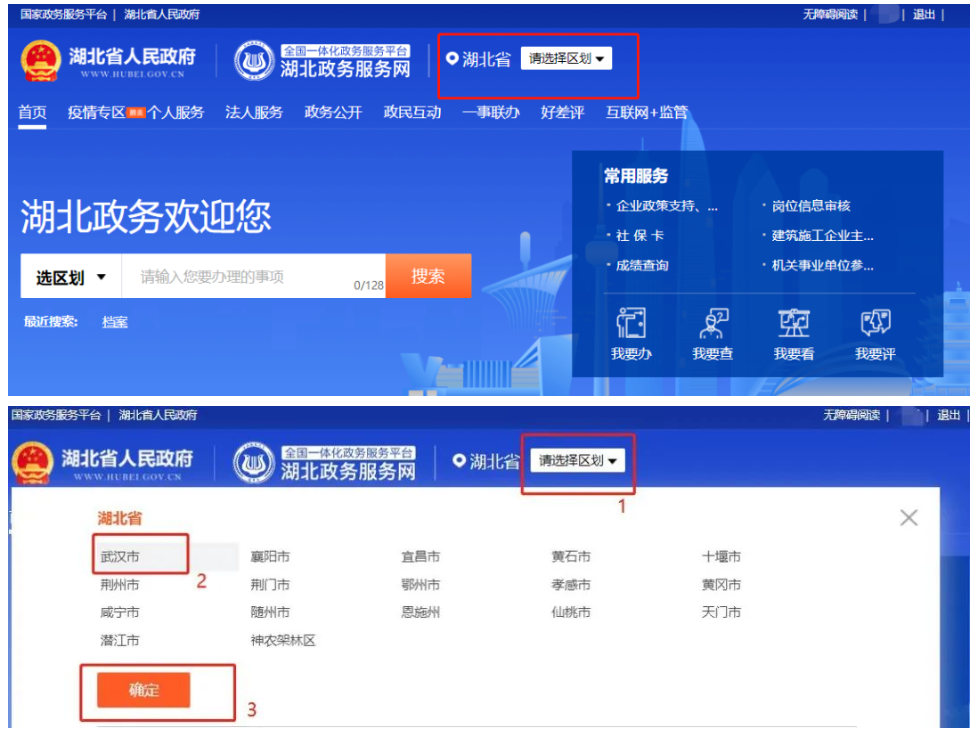Close the region selection panel
This screenshot has width=974, height=732.
pos(909,517)
